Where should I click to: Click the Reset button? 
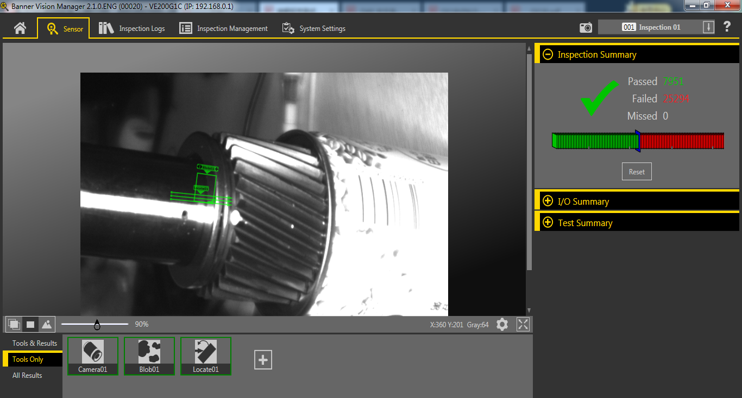click(636, 172)
